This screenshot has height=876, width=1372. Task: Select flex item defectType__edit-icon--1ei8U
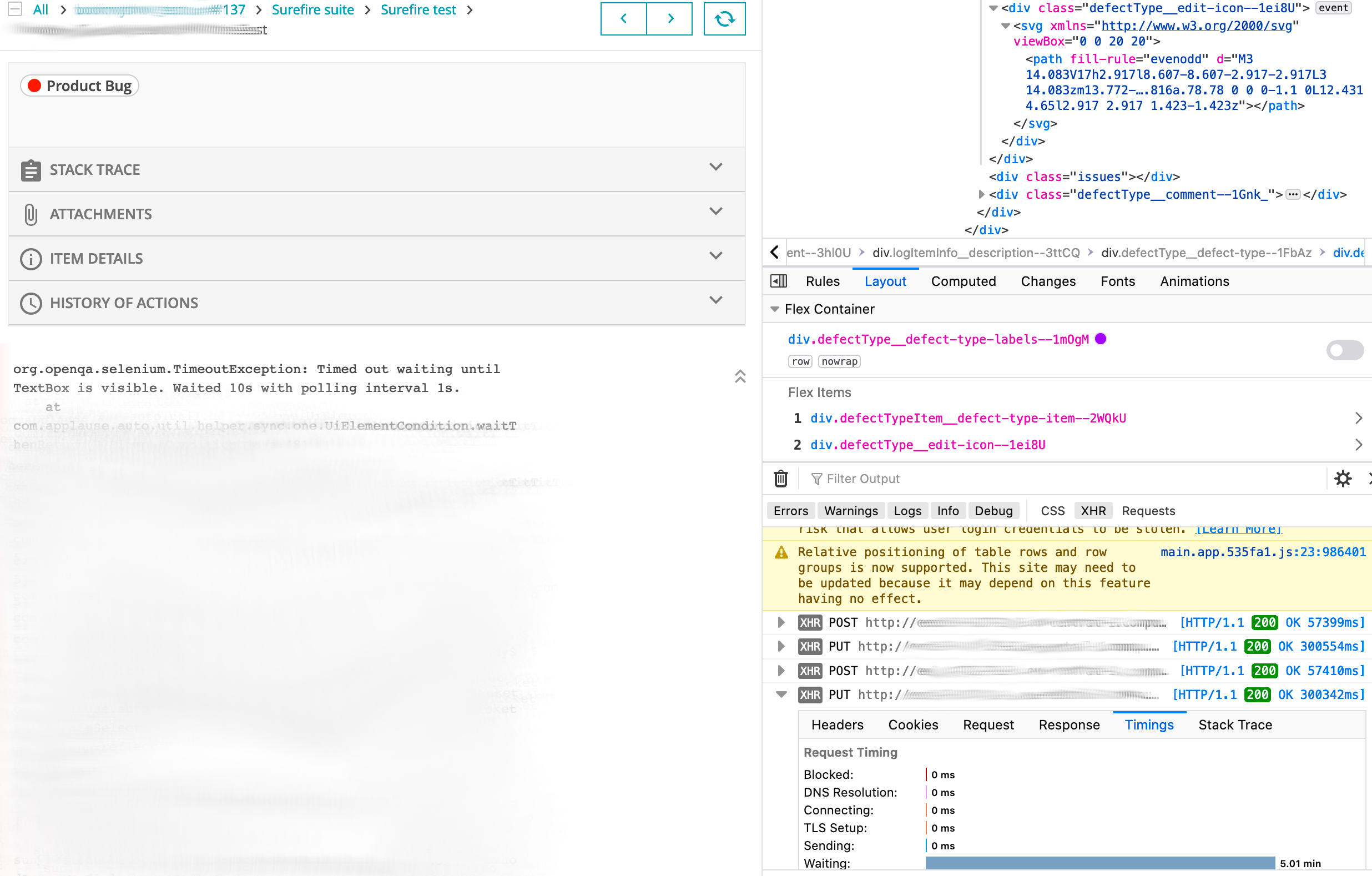(x=927, y=445)
